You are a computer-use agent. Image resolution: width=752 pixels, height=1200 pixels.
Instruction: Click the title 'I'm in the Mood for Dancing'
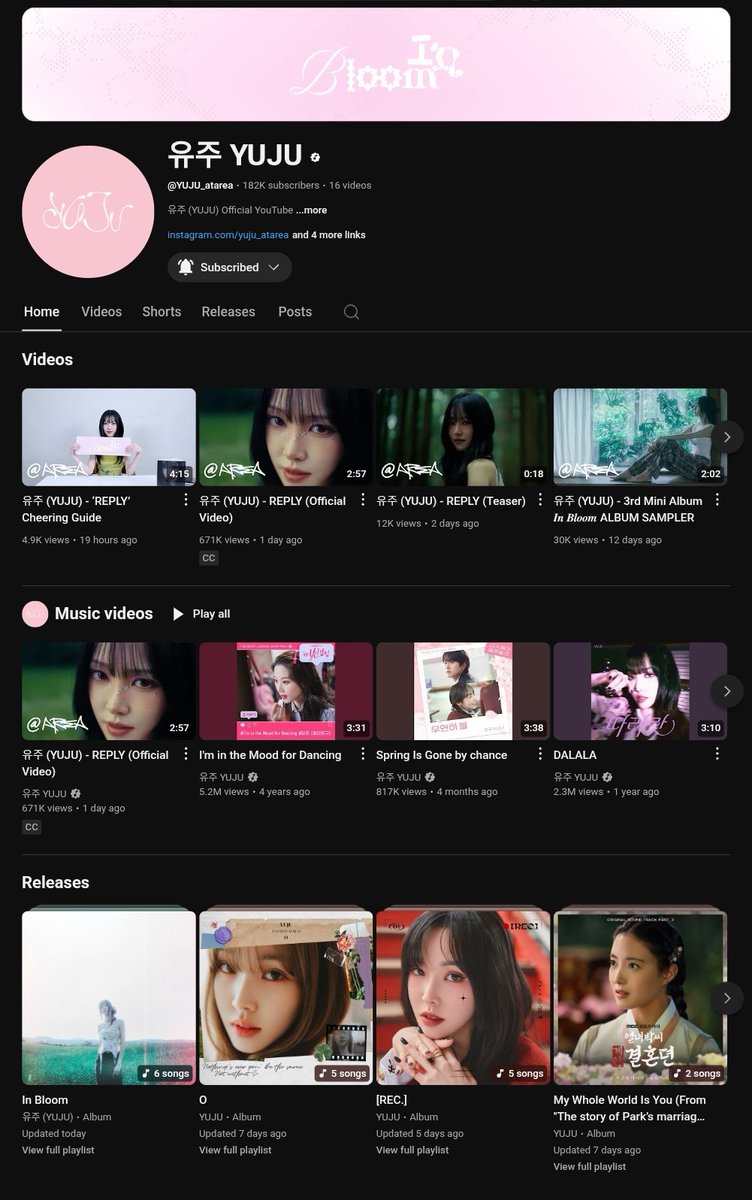(270, 755)
